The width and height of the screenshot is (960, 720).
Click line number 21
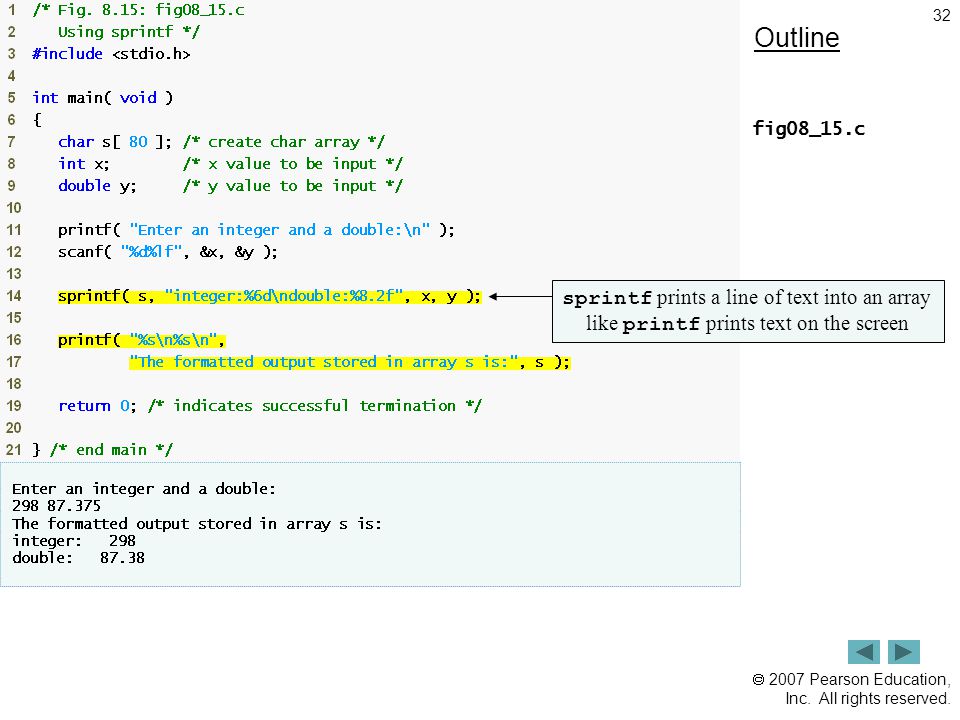point(13,450)
